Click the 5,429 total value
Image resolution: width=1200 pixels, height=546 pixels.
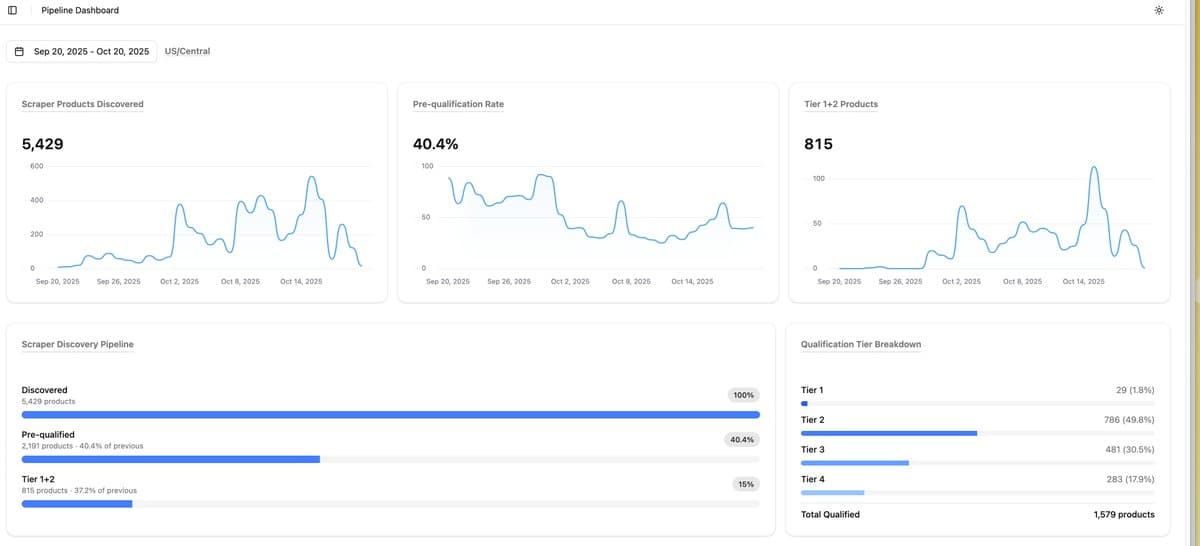coord(42,144)
